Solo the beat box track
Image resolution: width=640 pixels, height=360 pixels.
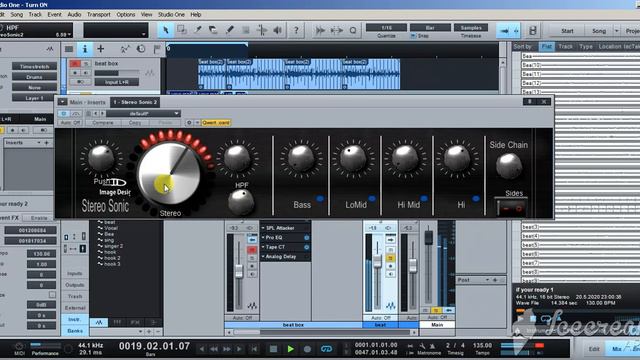click(86, 64)
